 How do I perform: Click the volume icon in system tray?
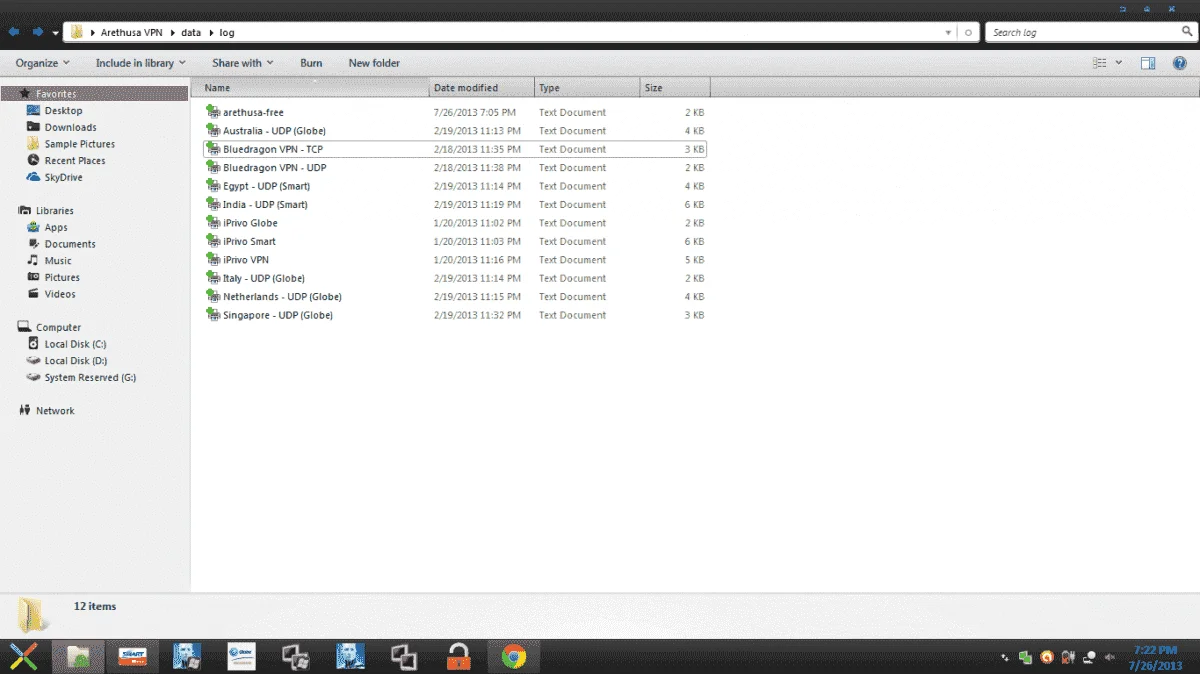(x=1108, y=657)
